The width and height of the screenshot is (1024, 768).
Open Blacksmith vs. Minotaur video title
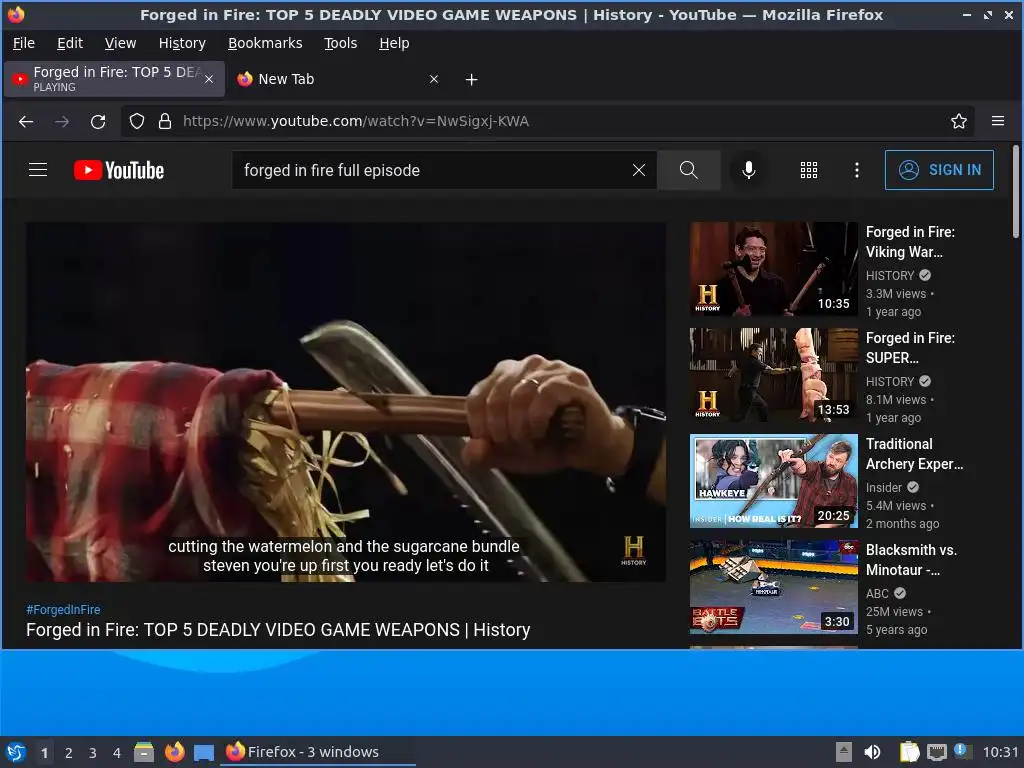(911, 560)
